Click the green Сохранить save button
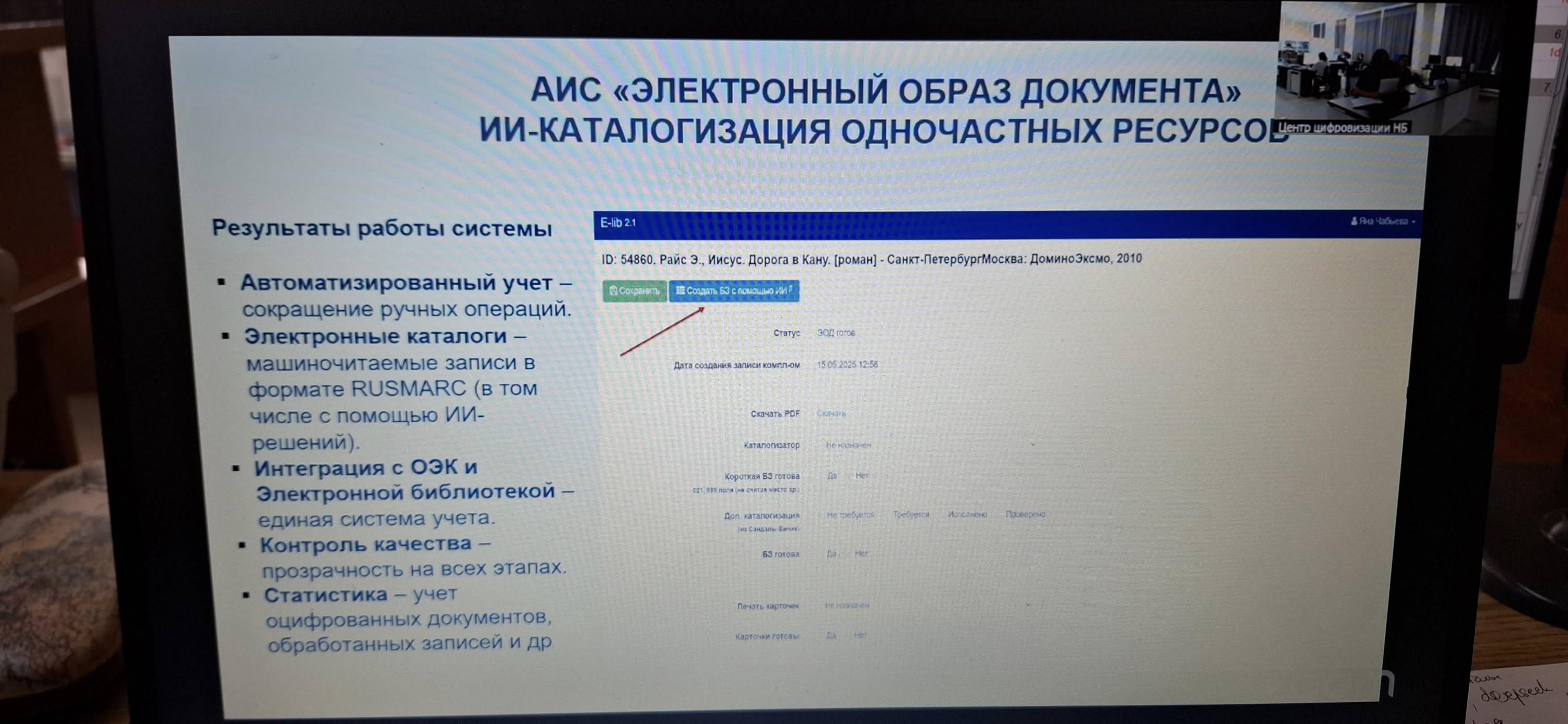This screenshot has height=724, width=1568. click(x=635, y=291)
